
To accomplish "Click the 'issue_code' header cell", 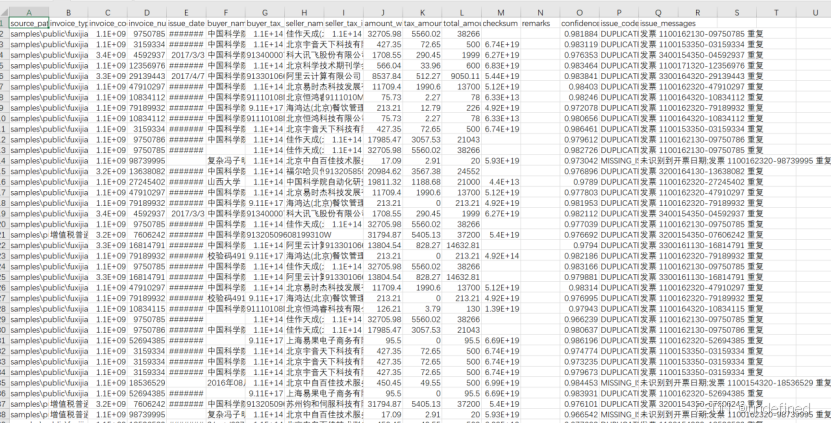I will pyautogui.click(x=619, y=23).
